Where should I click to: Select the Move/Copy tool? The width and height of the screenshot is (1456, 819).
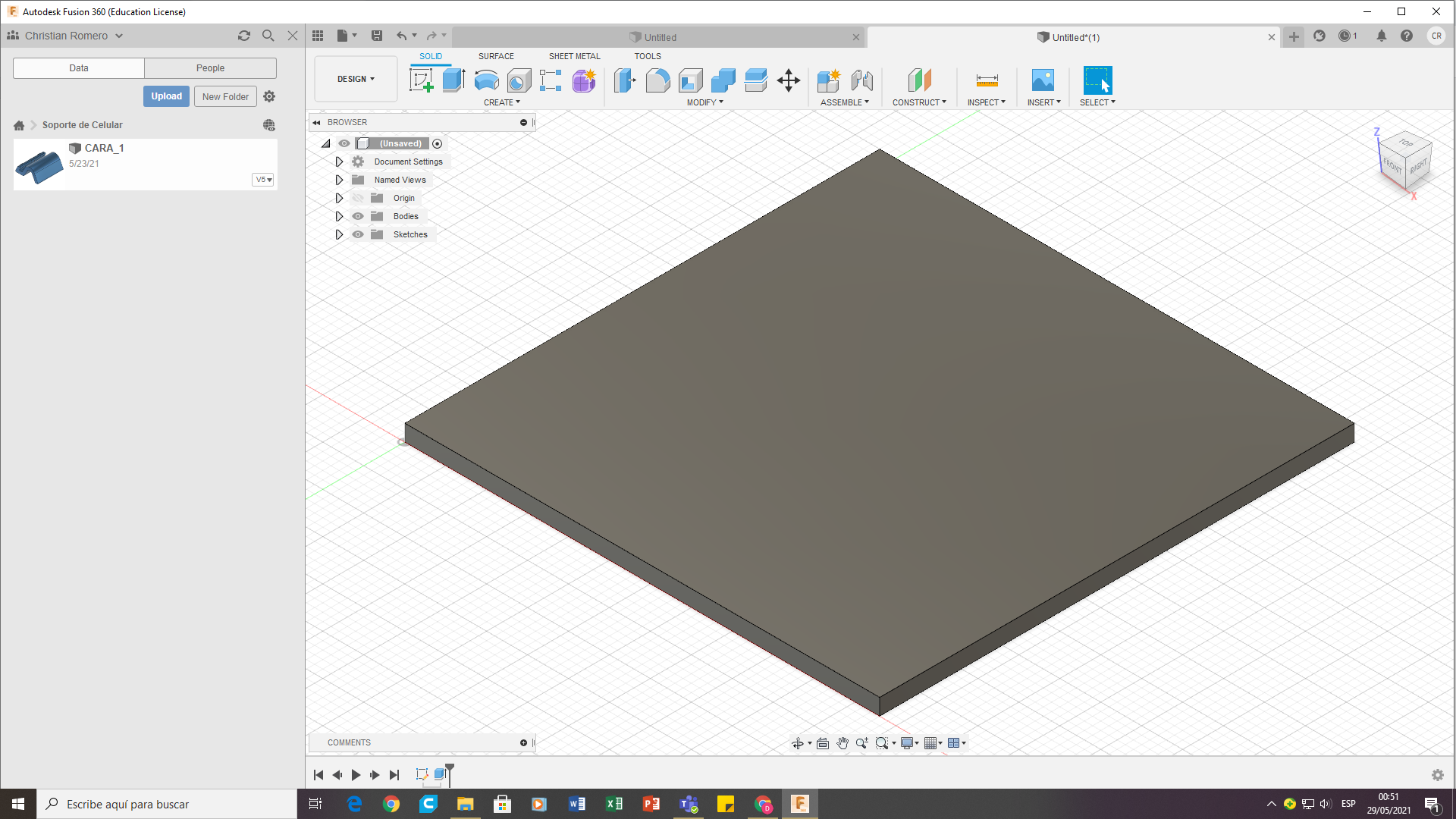pyautogui.click(x=789, y=80)
